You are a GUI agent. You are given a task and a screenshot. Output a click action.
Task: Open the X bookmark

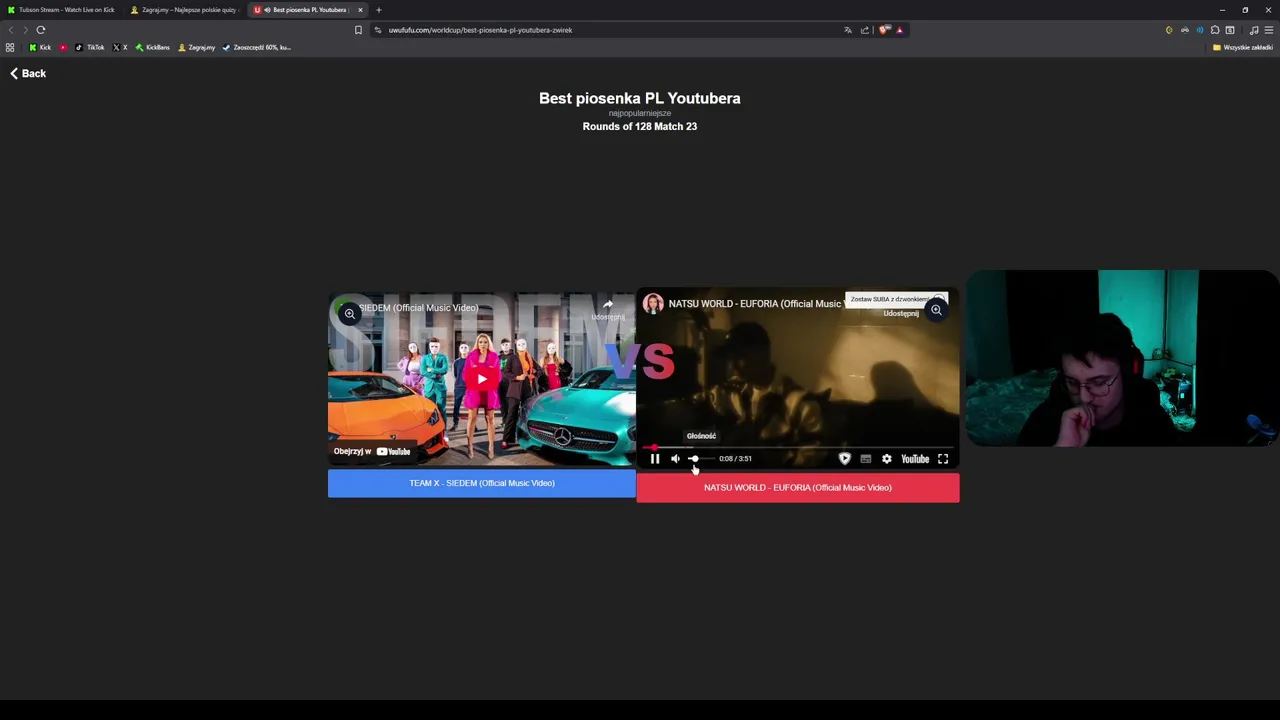tap(120, 47)
